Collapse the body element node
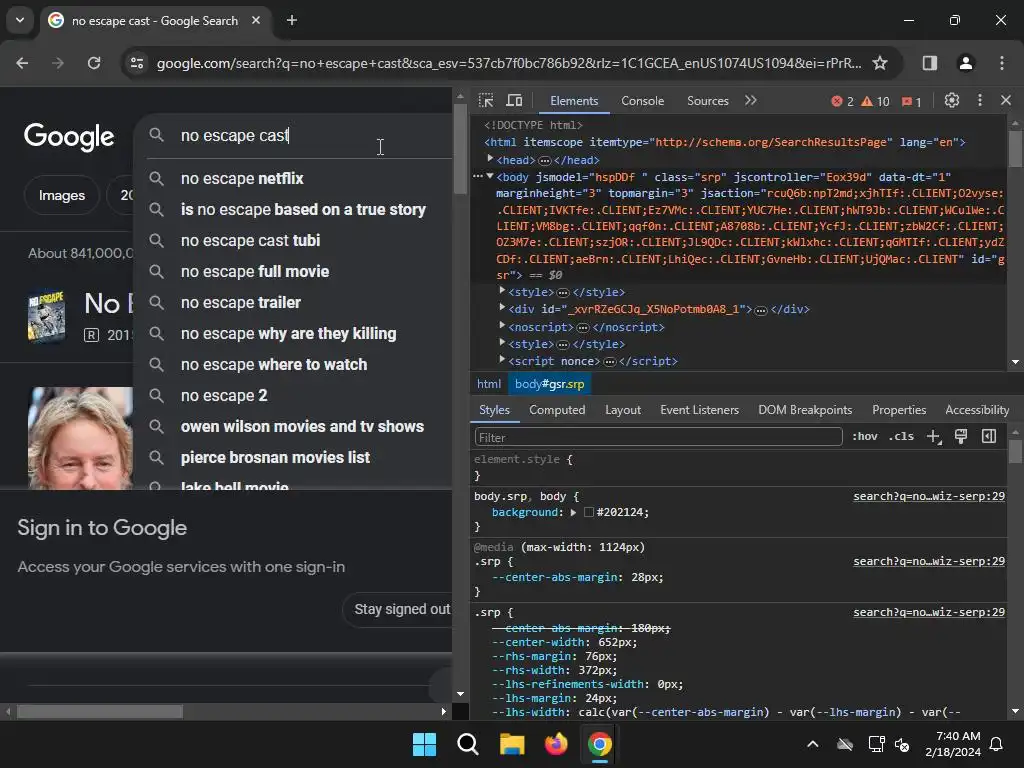1024x768 pixels. (x=490, y=176)
